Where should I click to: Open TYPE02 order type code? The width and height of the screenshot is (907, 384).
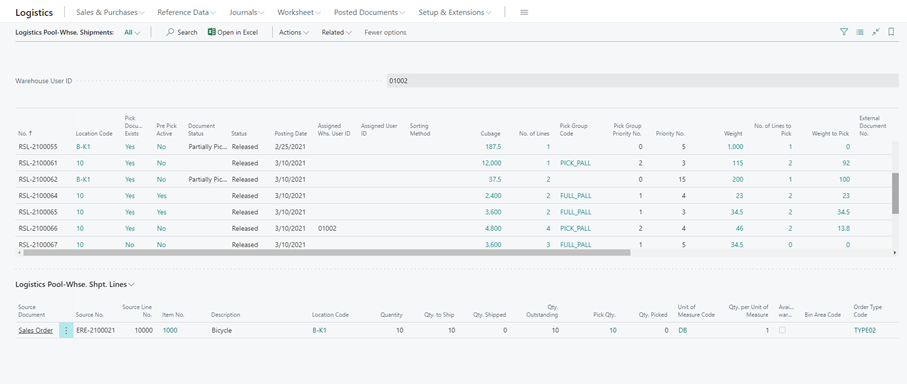[865, 330]
